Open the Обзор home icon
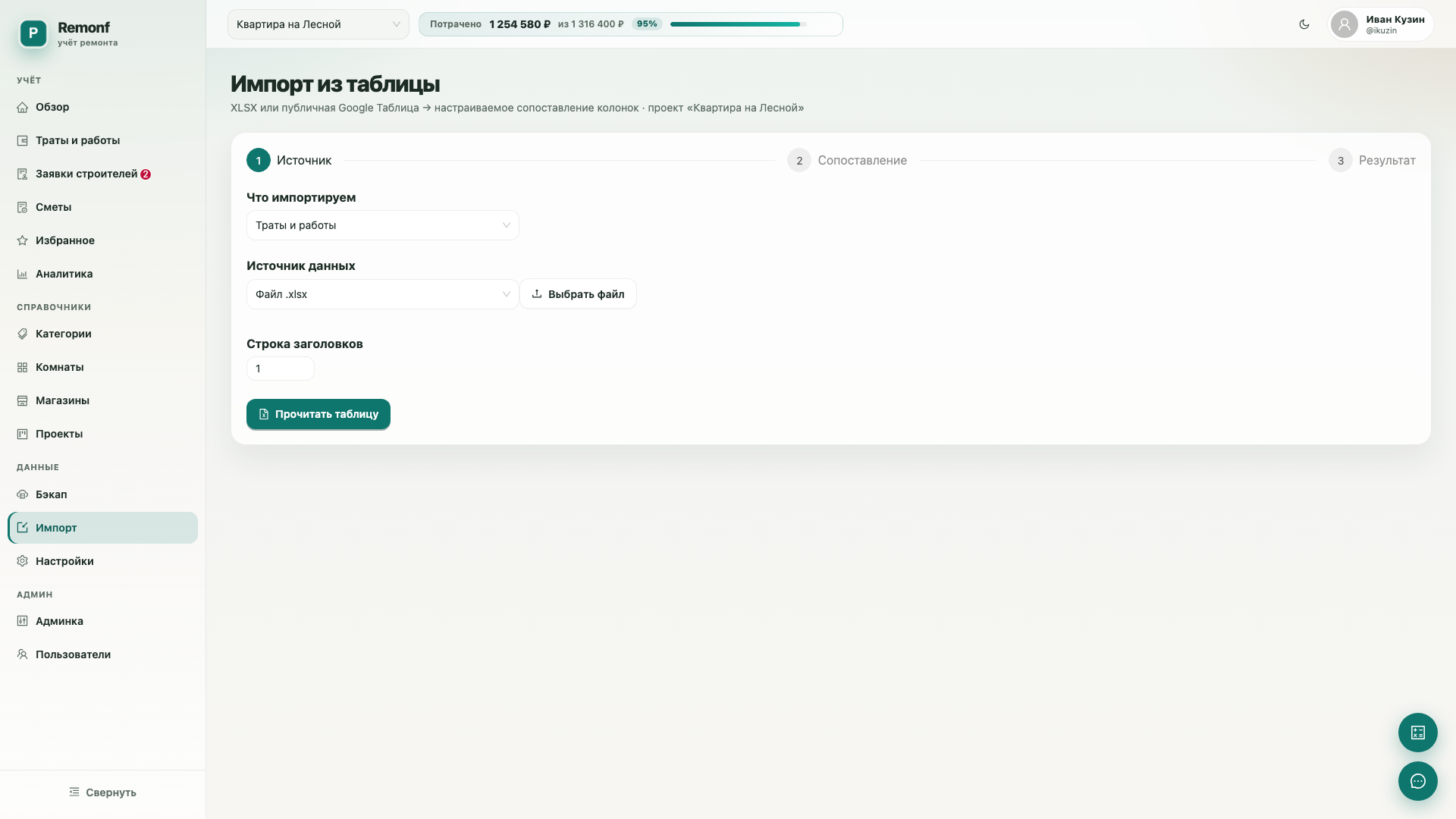The height and width of the screenshot is (819, 1456). (23, 108)
